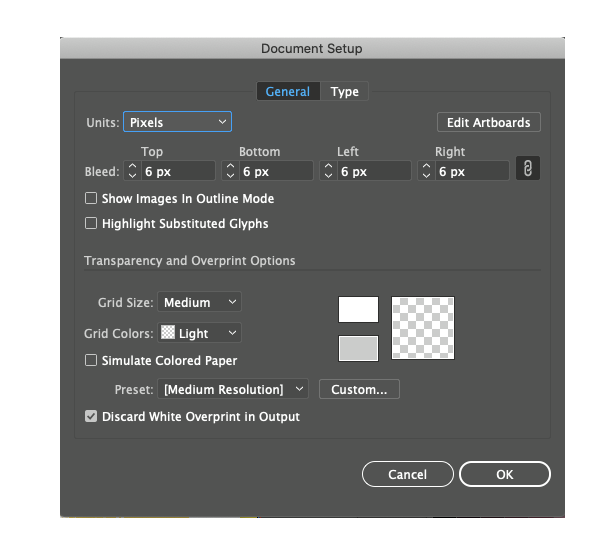Click the Top bleed stepper arrows
This screenshot has width=601, height=542.
coord(131,172)
